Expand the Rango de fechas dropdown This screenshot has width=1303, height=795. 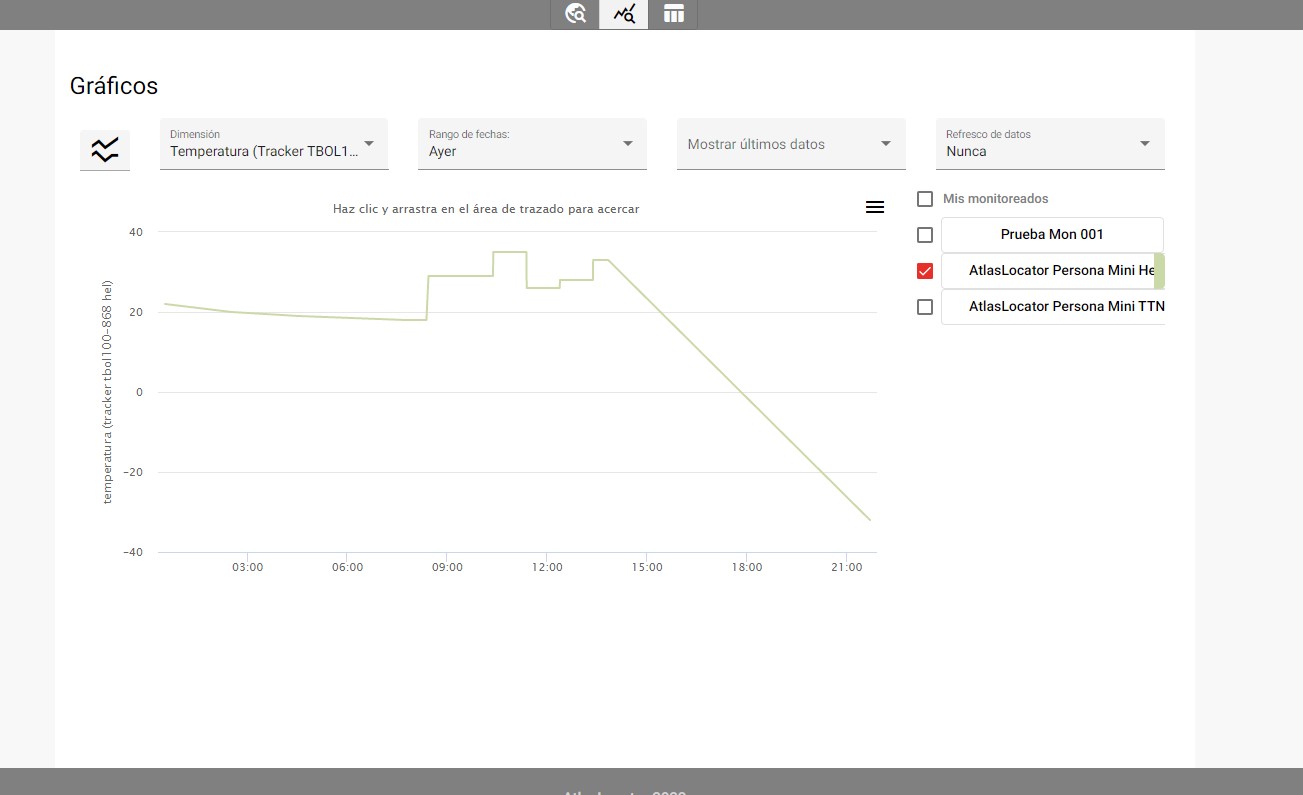[x=532, y=144]
